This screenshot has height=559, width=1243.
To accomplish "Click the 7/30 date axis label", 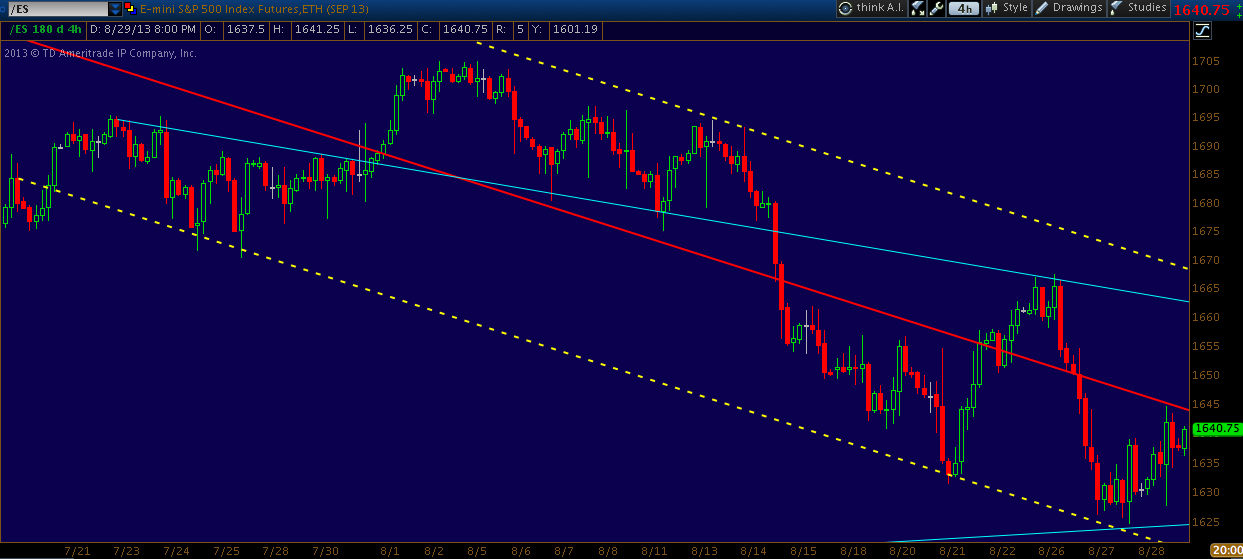I will coord(326,551).
